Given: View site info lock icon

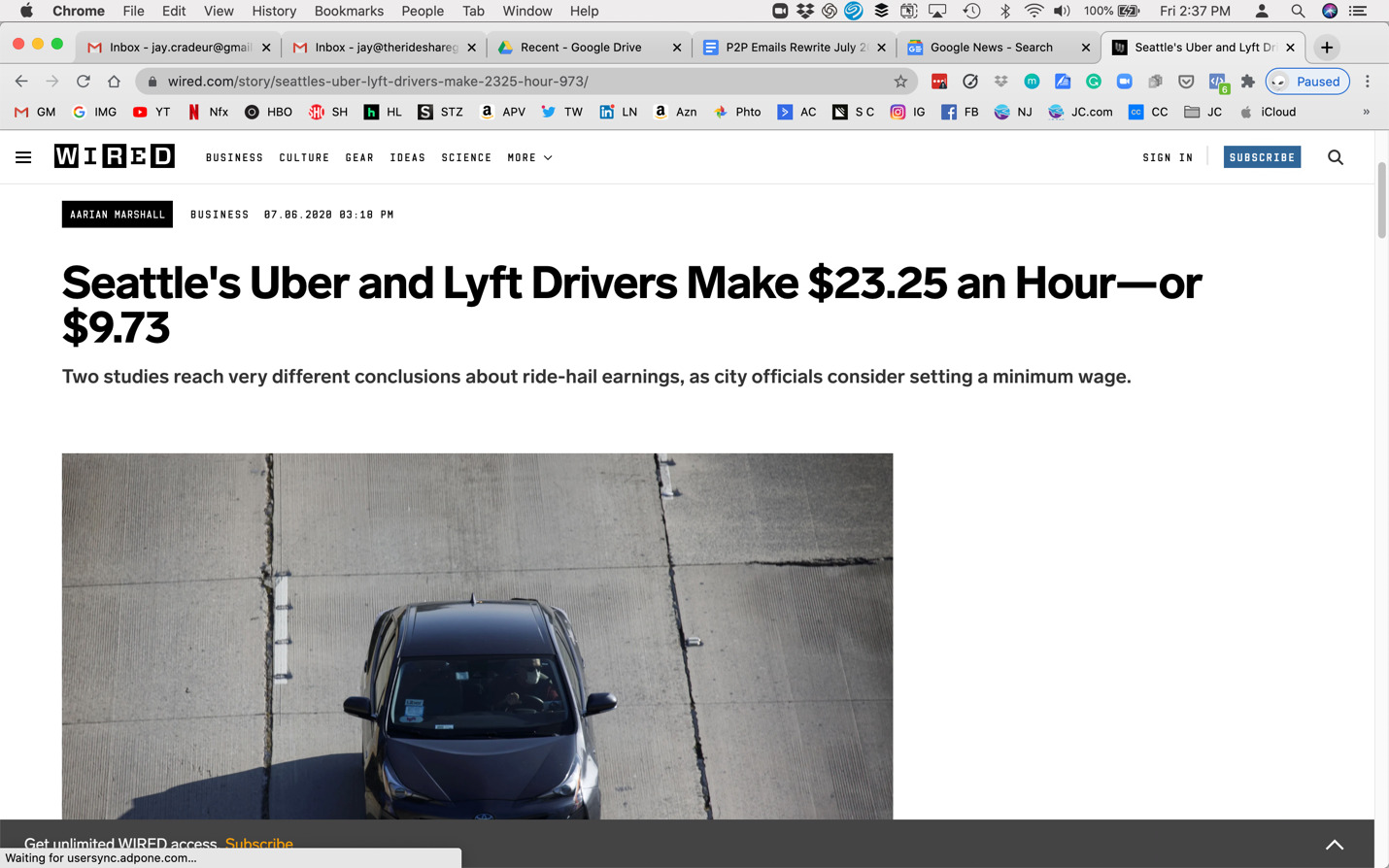Looking at the screenshot, I should click(152, 82).
